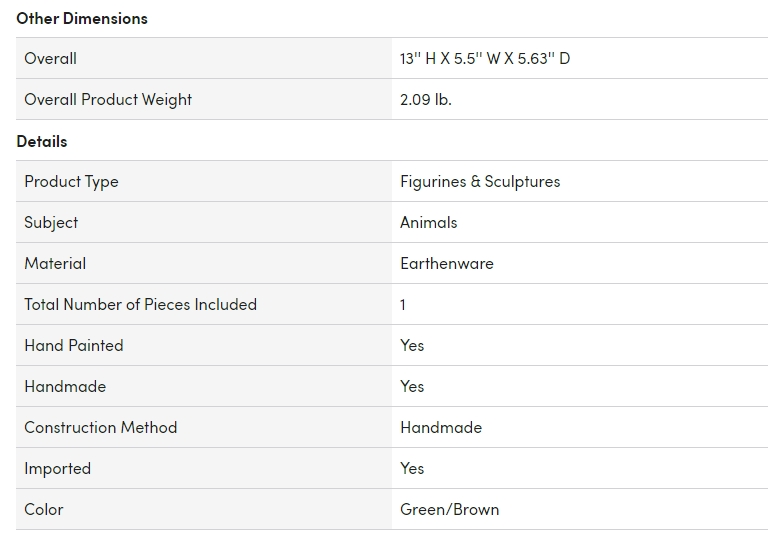Select the Overall dimensions value 13'' H X 5.5'' W
Image resolution: width=770 pixels, height=538 pixels.
point(485,58)
